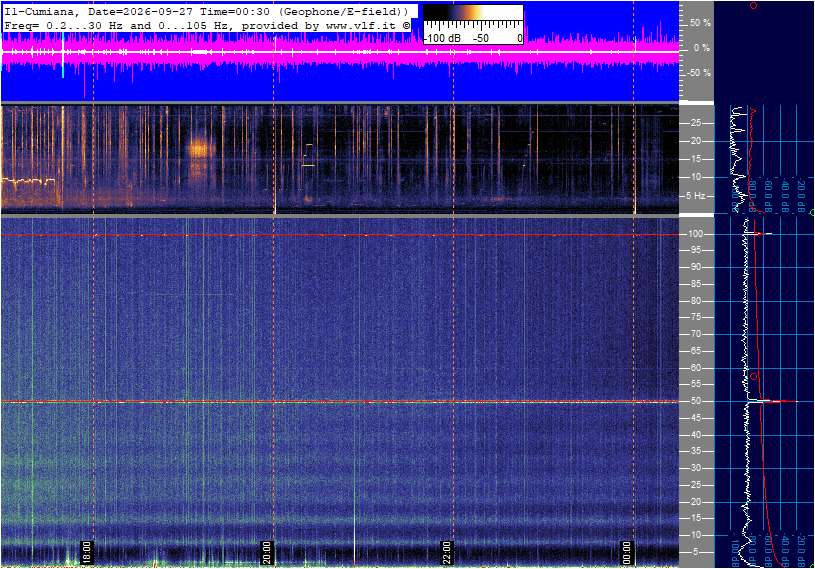Viewport: 815px width, 569px height.
Task: Click the cyan spike in amplitude waveform strip
Action: pos(63,55)
